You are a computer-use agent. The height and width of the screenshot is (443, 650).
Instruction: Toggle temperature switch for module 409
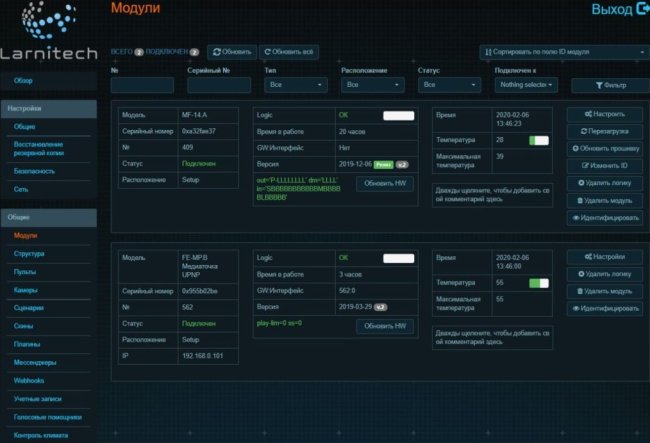[x=539, y=141]
